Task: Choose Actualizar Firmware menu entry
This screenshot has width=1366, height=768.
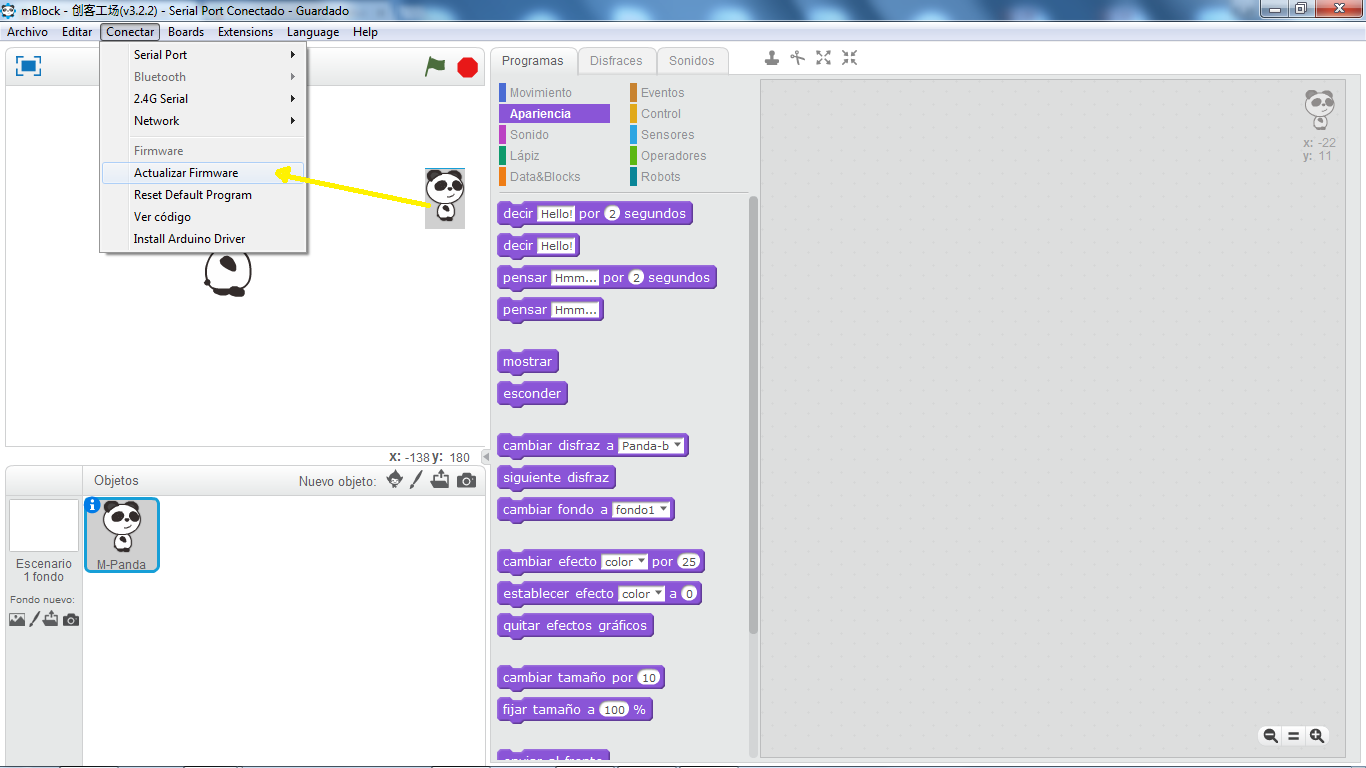Action: pos(203,173)
